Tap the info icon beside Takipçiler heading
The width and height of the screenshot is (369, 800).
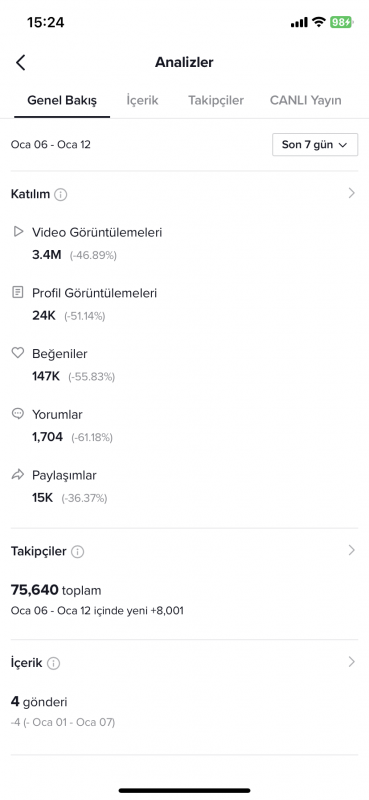point(78,552)
